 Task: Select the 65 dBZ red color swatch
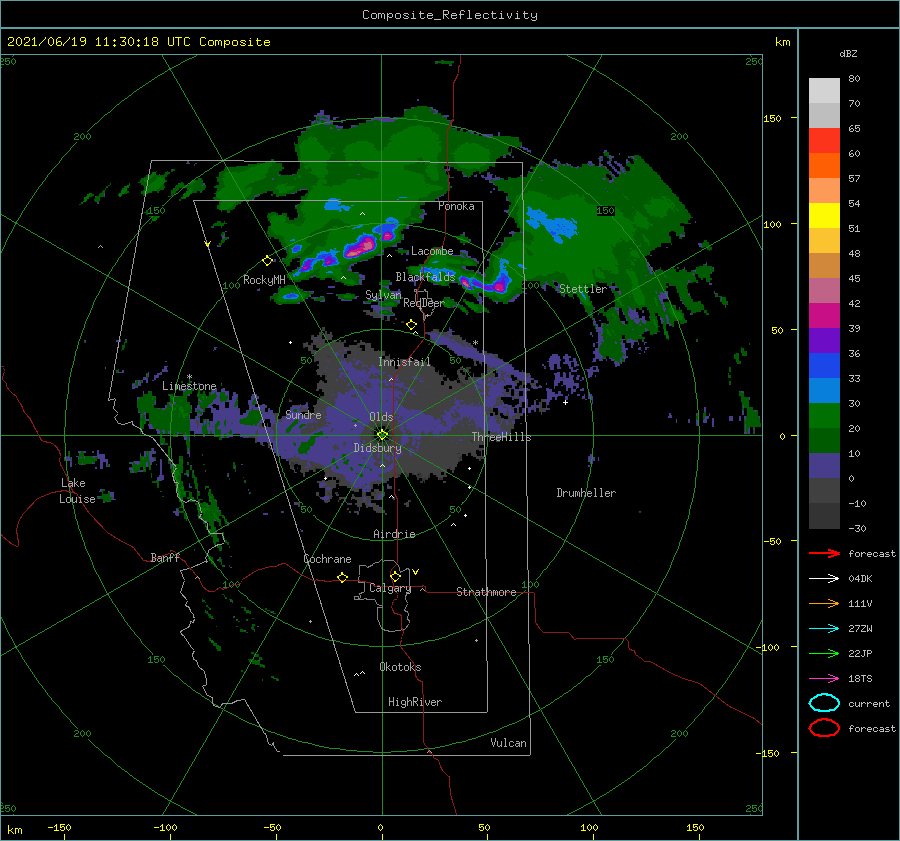click(824, 140)
